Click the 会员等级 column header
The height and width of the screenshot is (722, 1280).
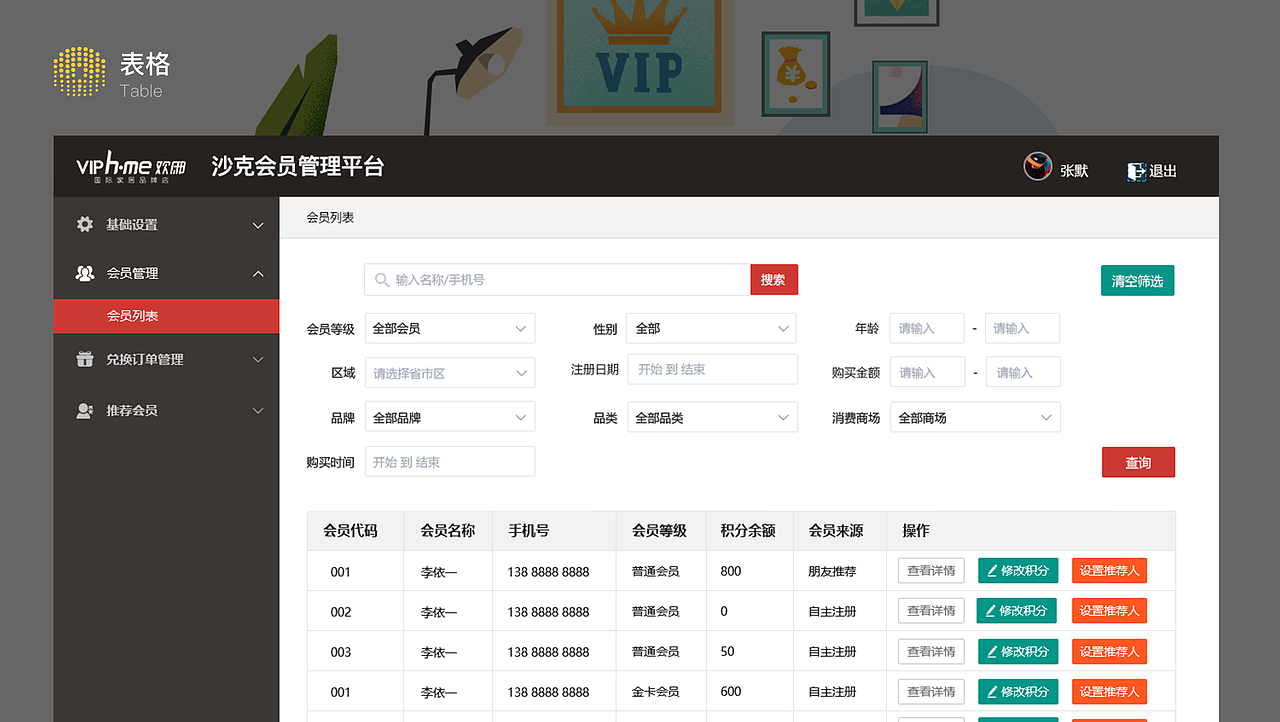click(x=659, y=531)
